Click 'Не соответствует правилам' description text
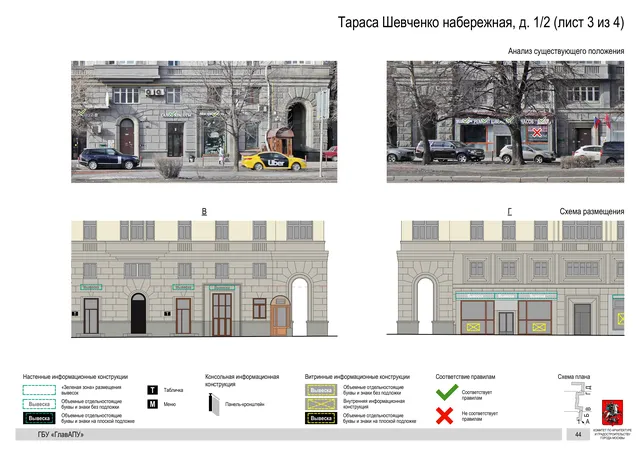 [480, 416]
